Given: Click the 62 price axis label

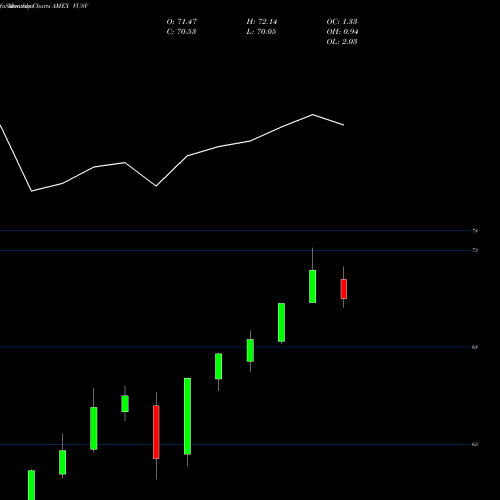Looking at the screenshot, I should 475,444.
